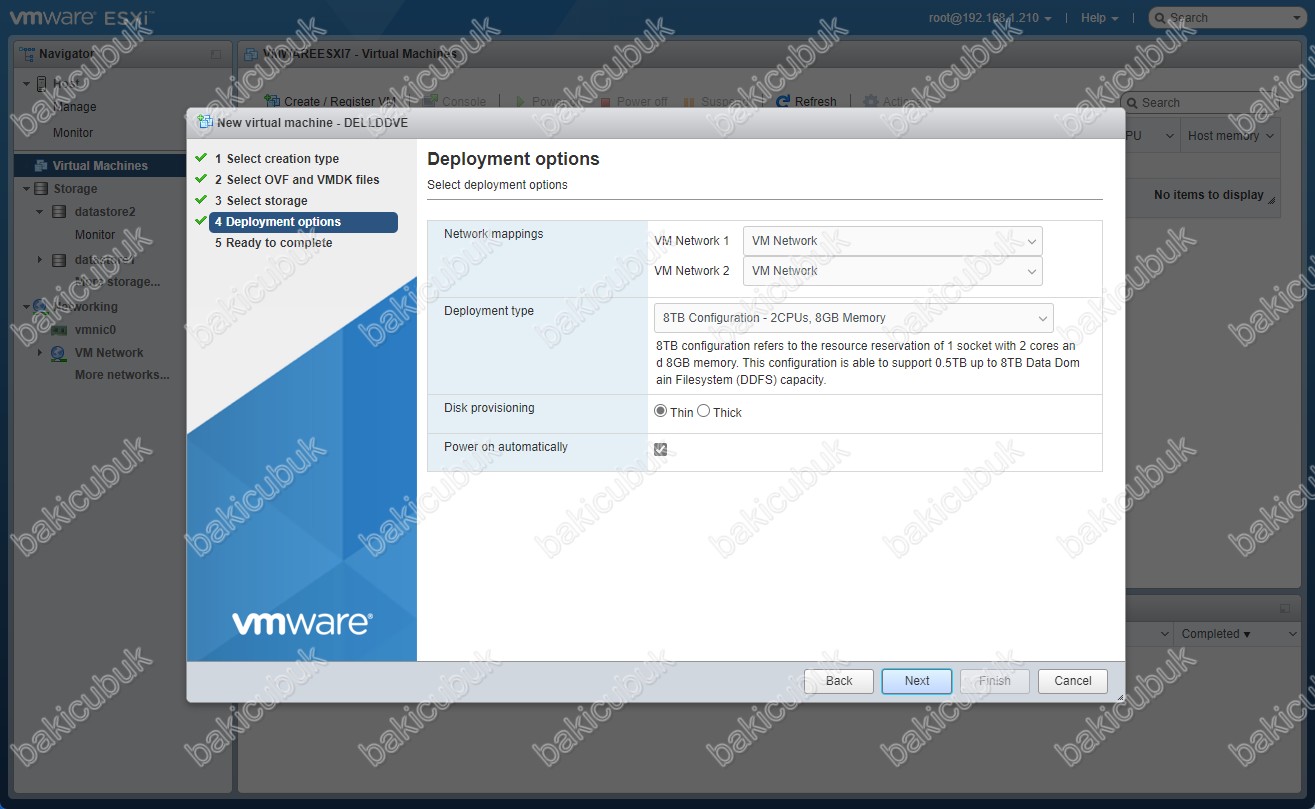The width and height of the screenshot is (1315, 809).
Task: Collapse the datastore2 node
Action: coord(39,212)
